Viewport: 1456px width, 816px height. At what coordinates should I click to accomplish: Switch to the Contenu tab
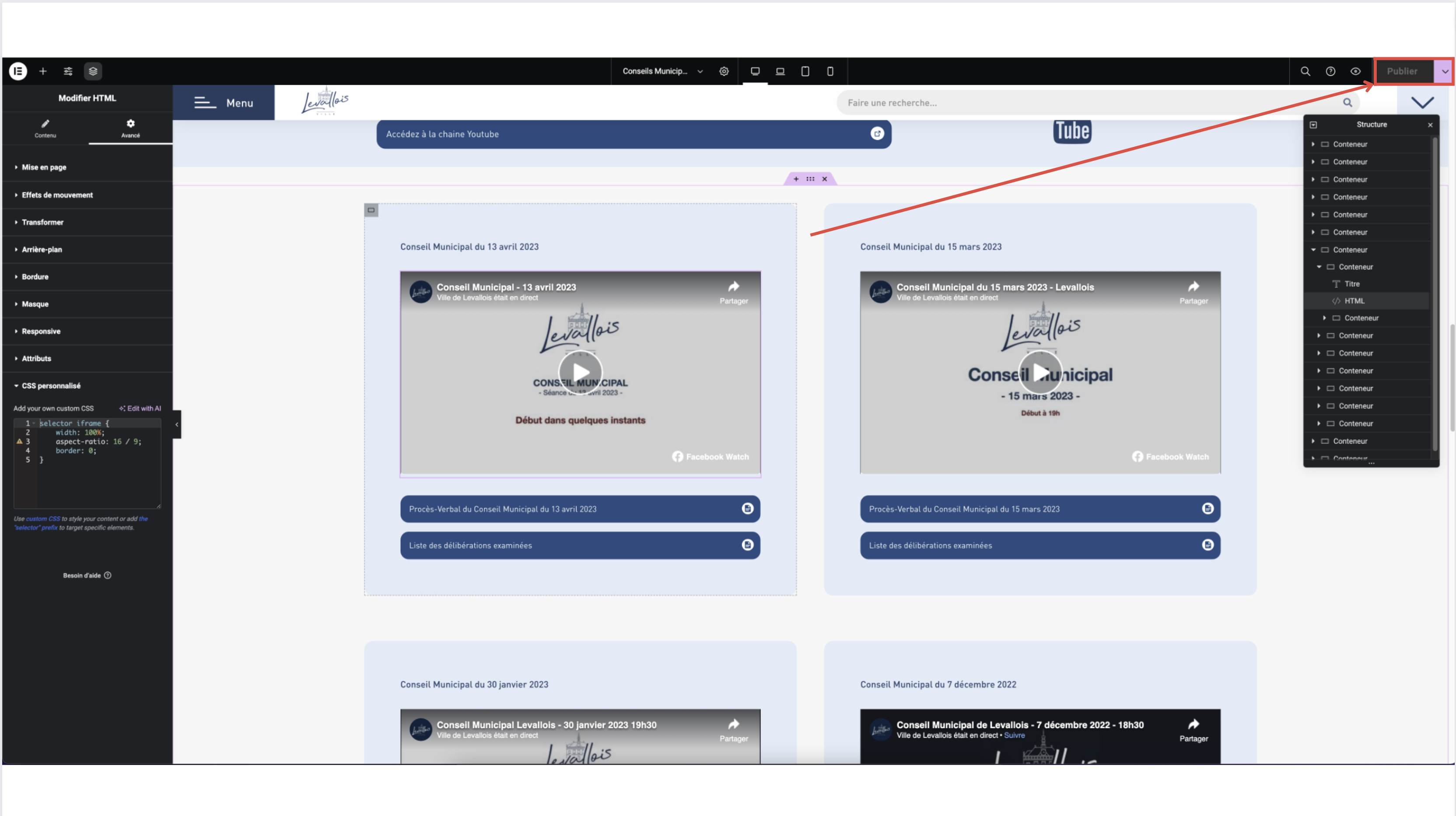pos(45,128)
